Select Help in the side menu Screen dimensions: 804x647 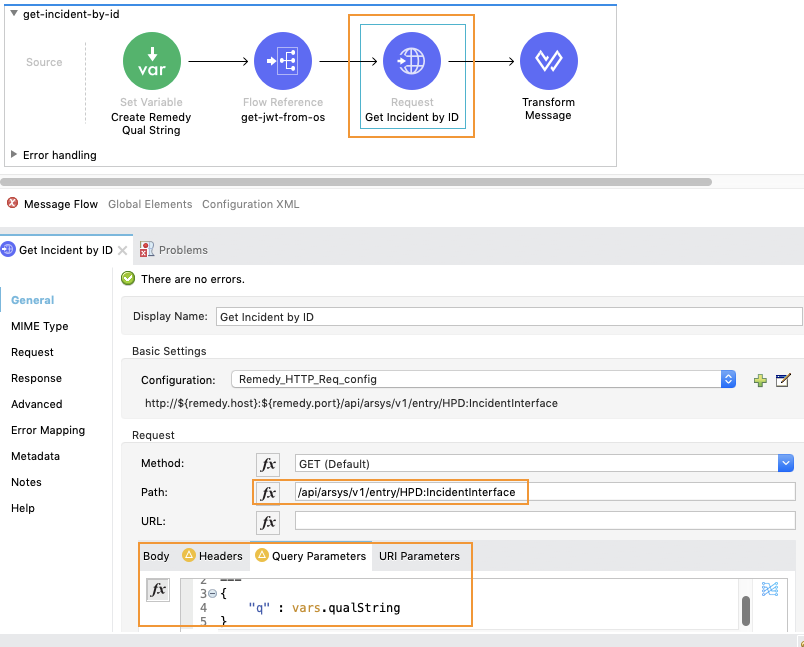click(x=23, y=509)
